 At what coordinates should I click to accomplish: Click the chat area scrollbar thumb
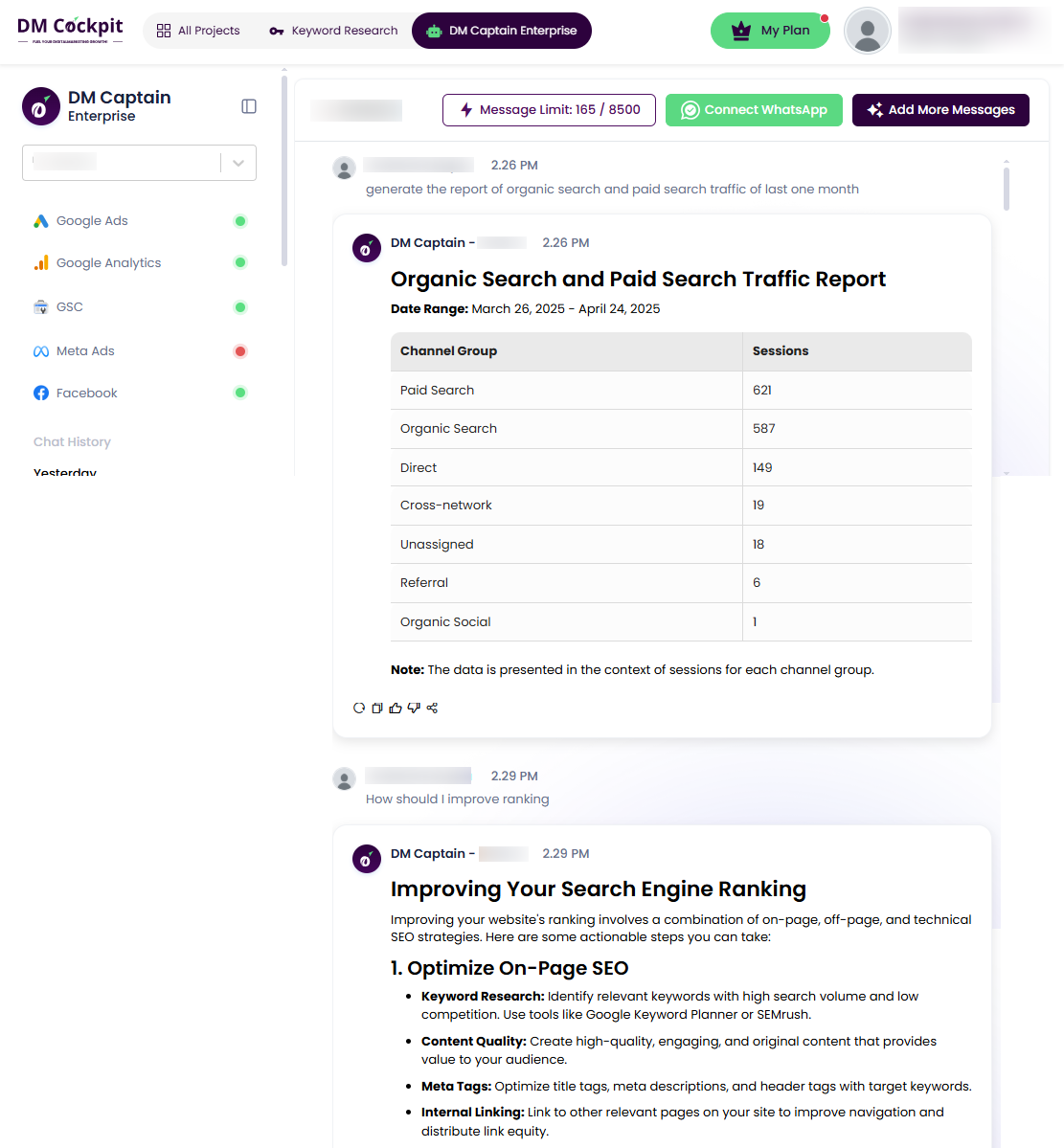[x=1007, y=189]
